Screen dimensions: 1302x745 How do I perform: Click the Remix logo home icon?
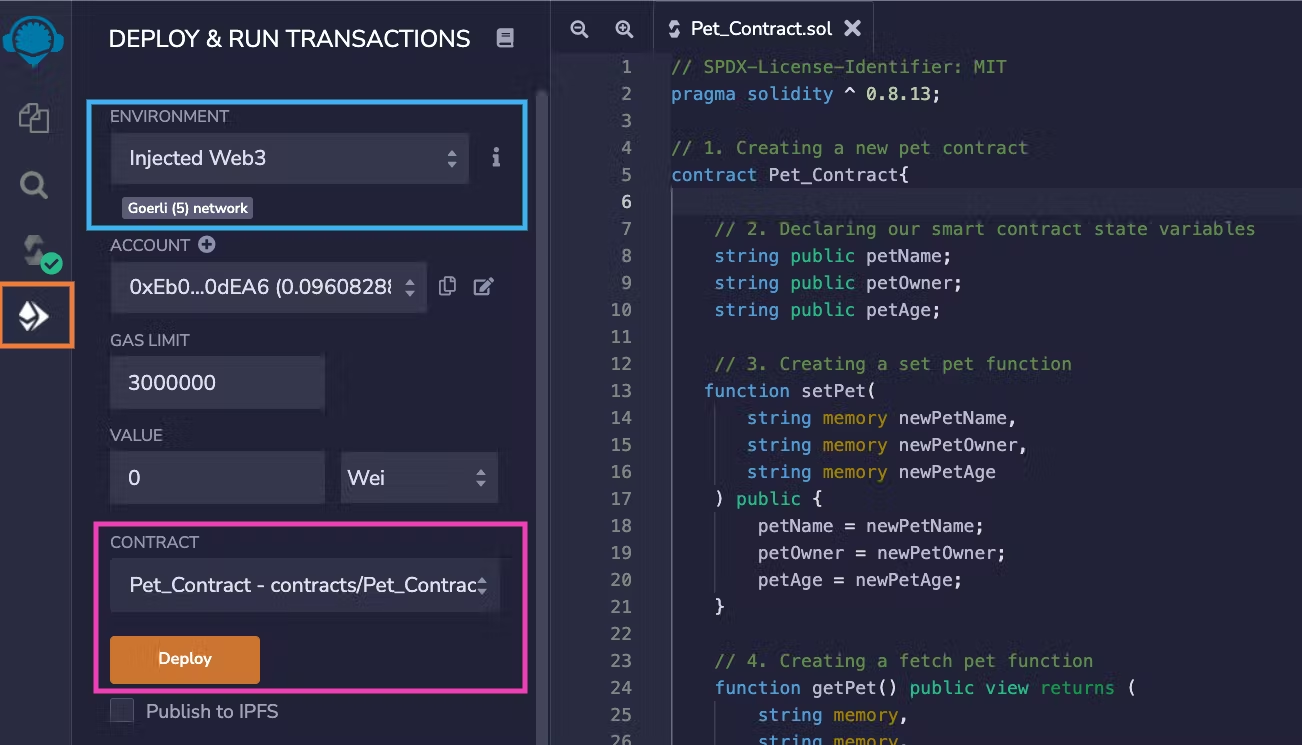(x=34, y=40)
